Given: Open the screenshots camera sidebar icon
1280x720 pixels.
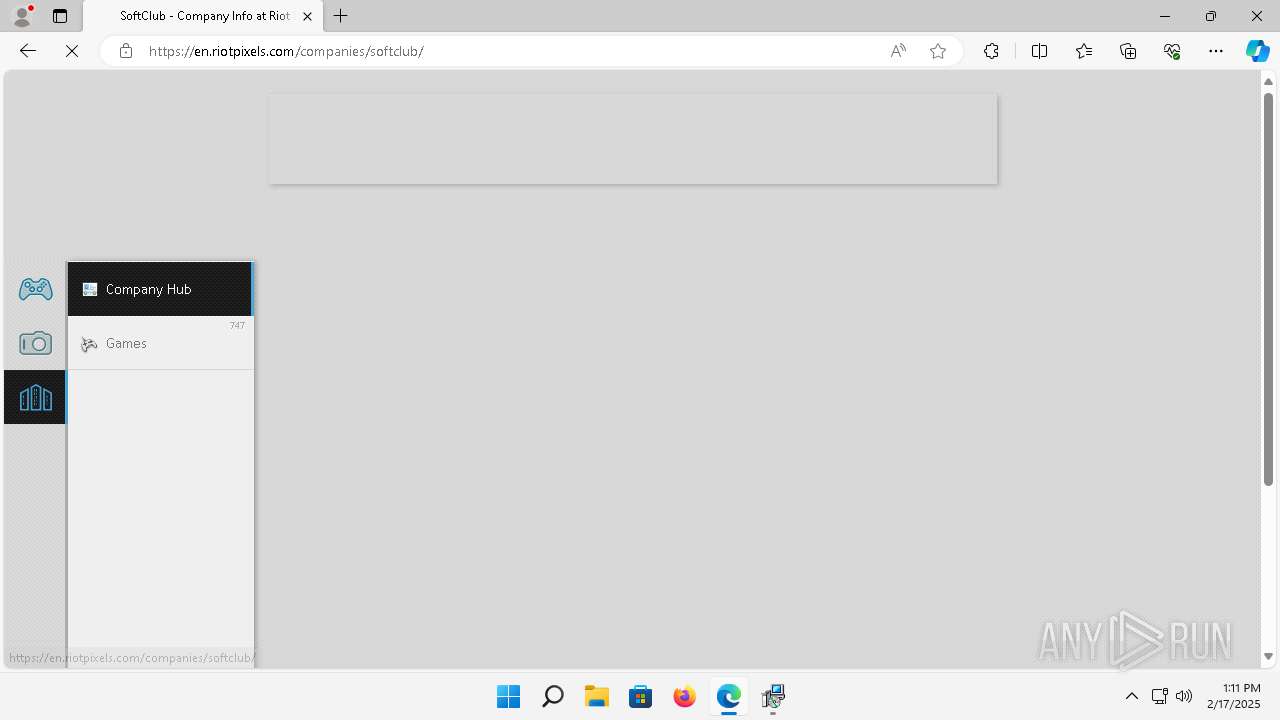Looking at the screenshot, I should [x=35, y=343].
